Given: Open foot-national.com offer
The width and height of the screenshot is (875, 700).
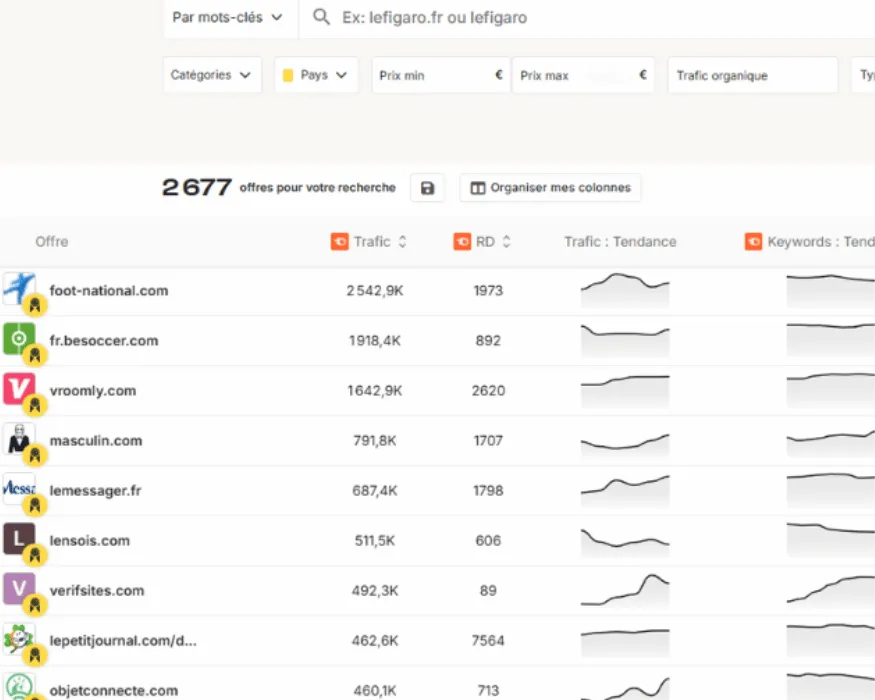Looking at the screenshot, I should (x=109, y=291).
